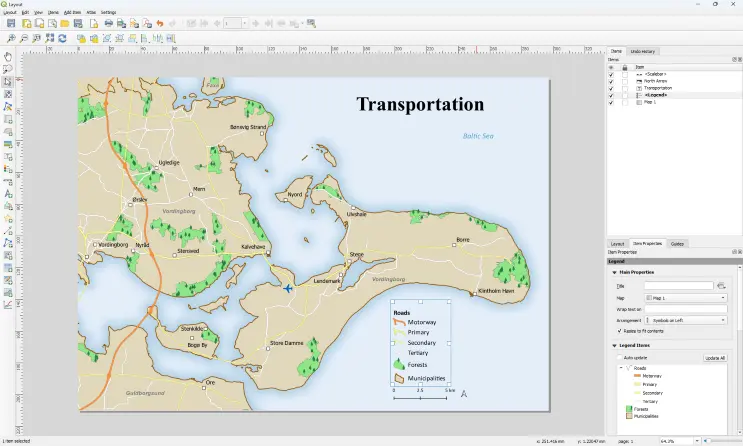Click the Refresh View icon
743x446 pixels.
tap(62, 38)
